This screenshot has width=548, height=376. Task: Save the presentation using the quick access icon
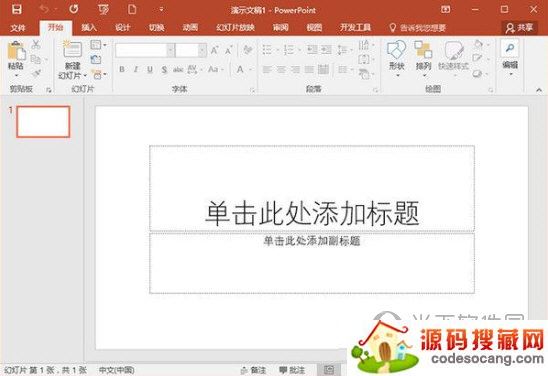point(16,9)
